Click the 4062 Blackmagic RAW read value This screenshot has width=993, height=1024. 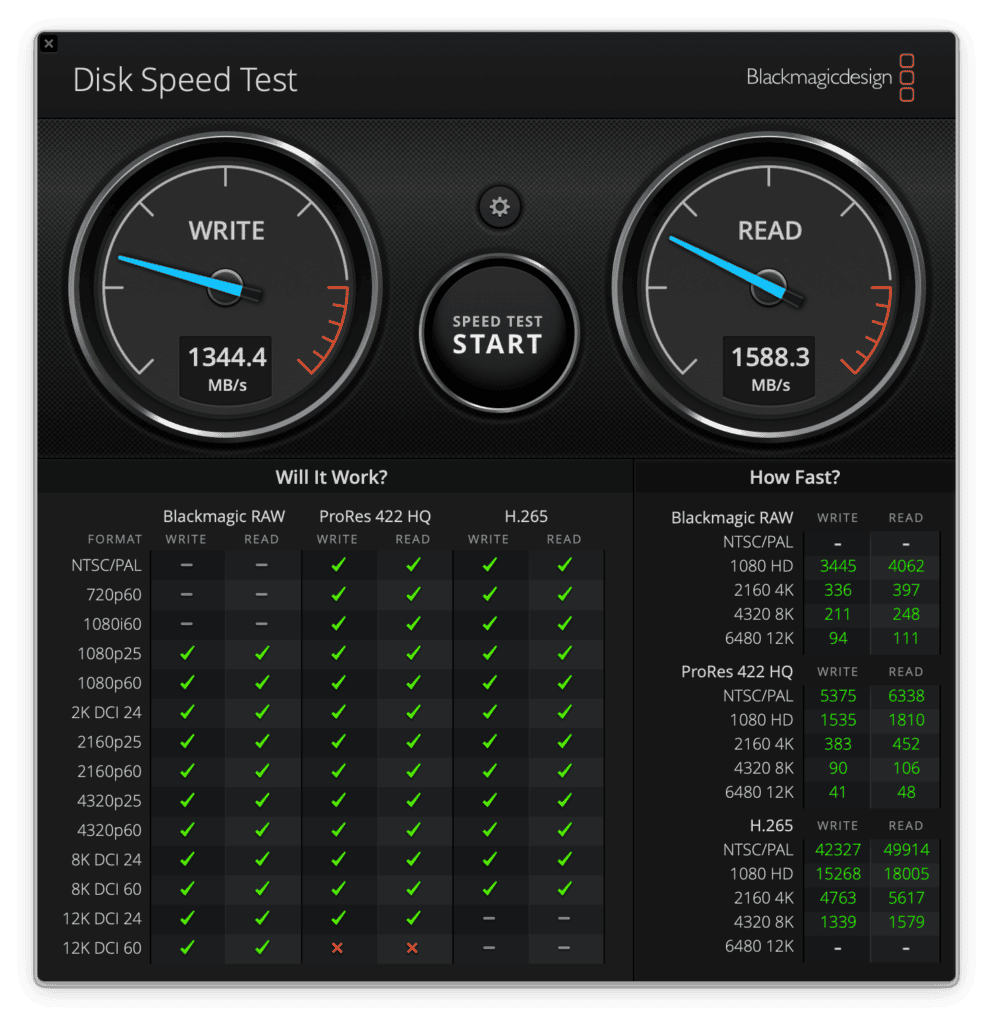[x=905, y=566]
